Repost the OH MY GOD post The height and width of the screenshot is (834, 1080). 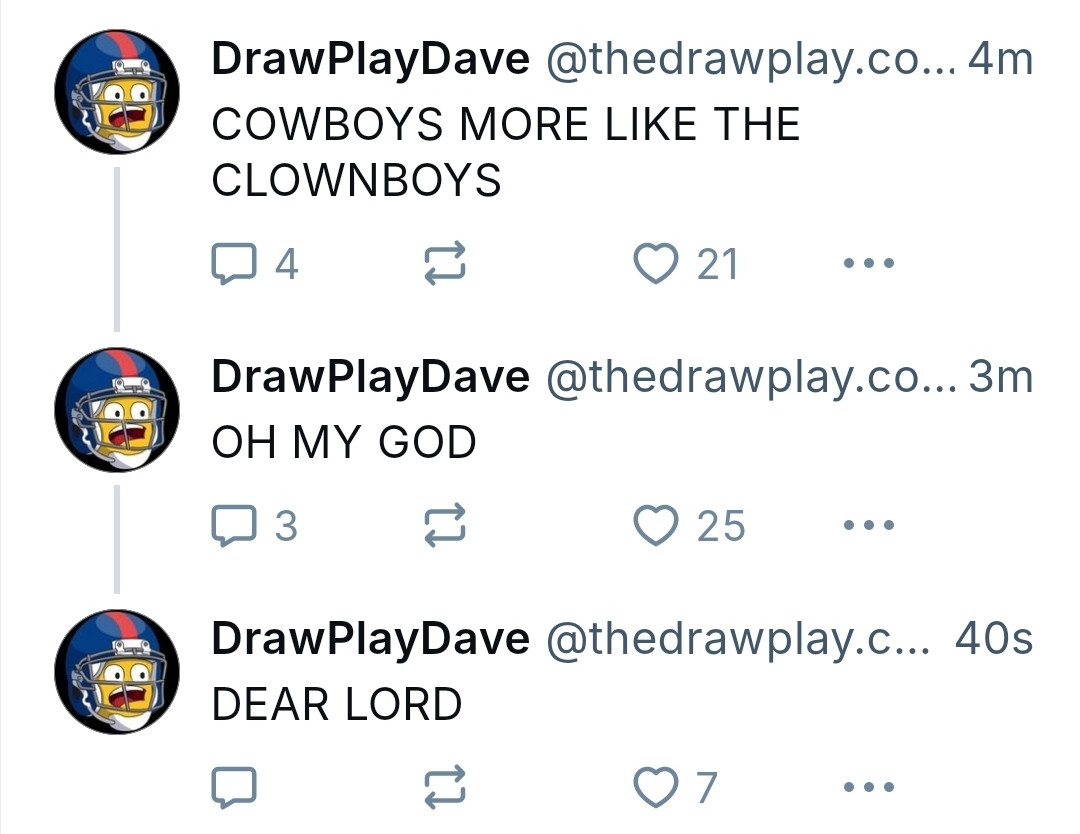coord(445,525)
